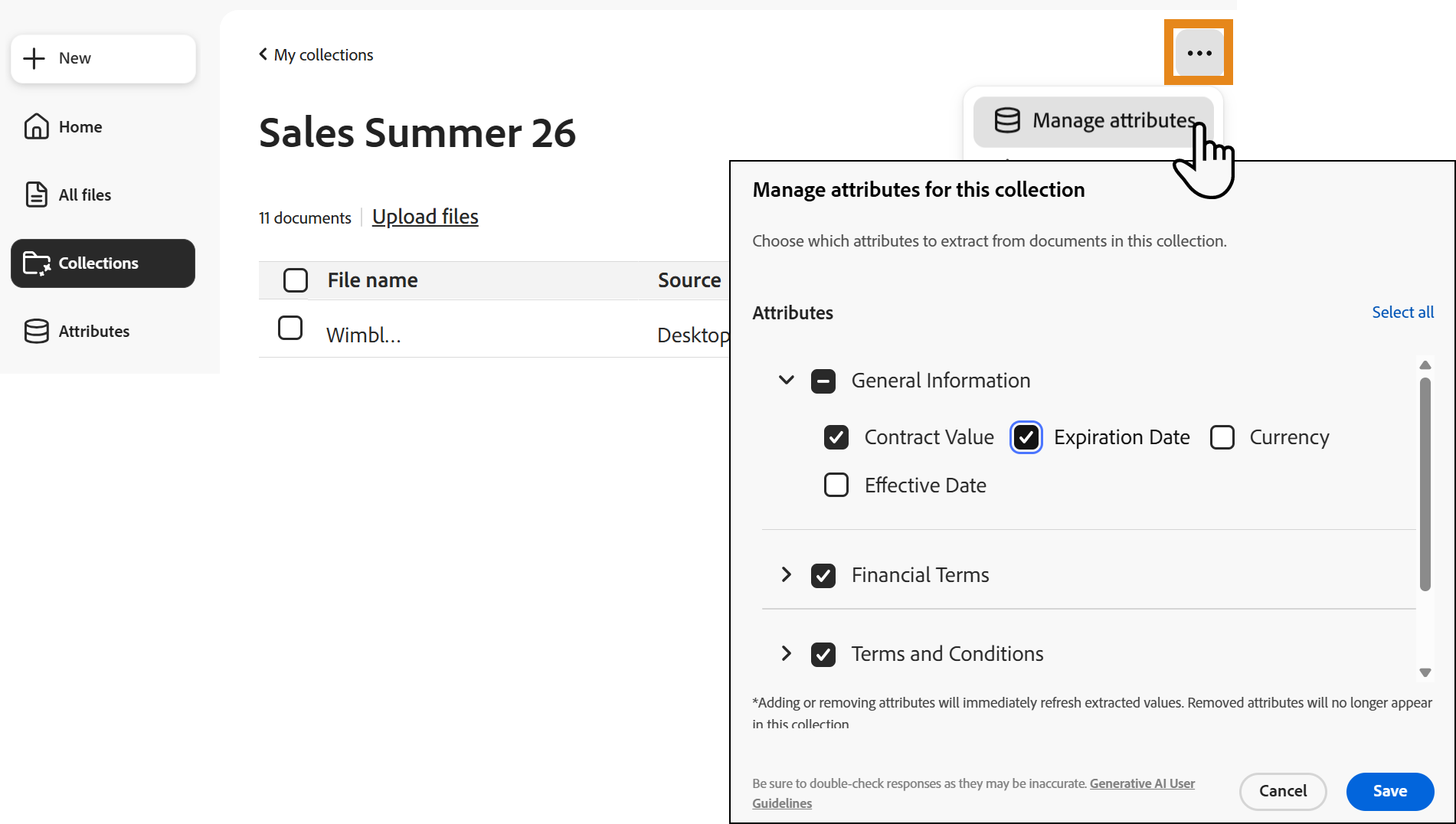Click the Manage attributes database icon

coord(1007,120)
